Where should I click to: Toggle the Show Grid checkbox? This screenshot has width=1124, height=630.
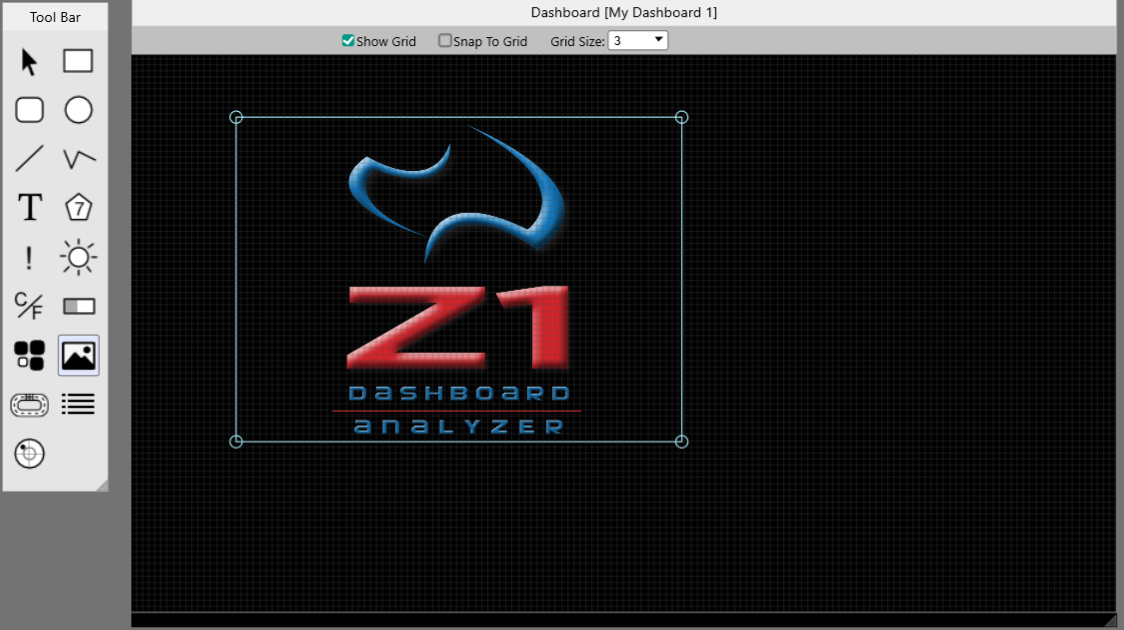click(x=348, y=41)
